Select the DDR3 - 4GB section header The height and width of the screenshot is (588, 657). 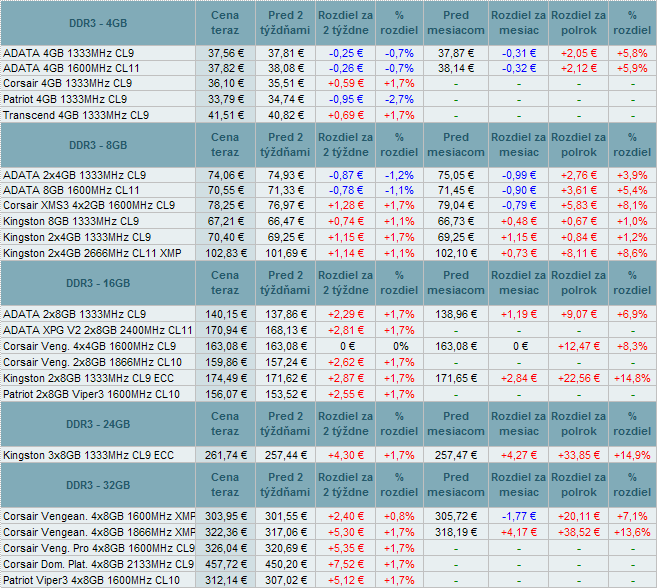98,23
